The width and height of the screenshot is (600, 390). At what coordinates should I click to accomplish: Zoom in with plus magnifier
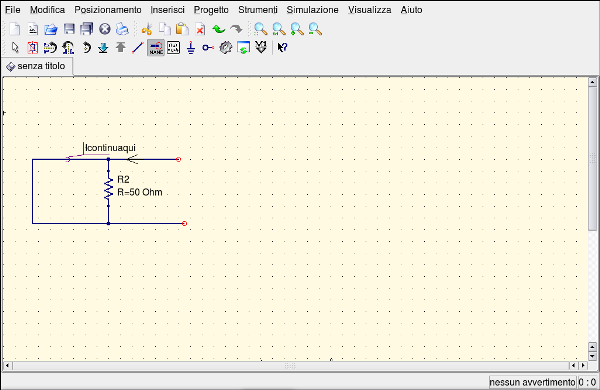(x=297, y=29)
